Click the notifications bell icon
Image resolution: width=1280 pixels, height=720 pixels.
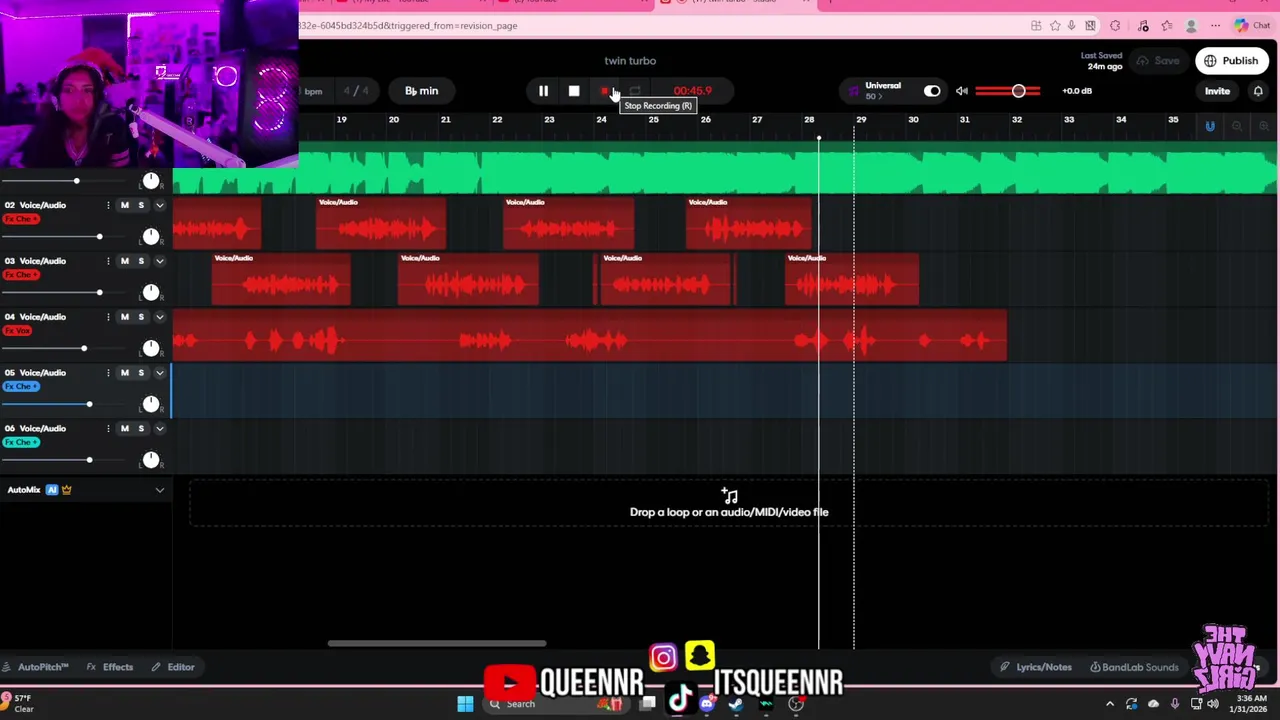click(x=1258, y=91)
